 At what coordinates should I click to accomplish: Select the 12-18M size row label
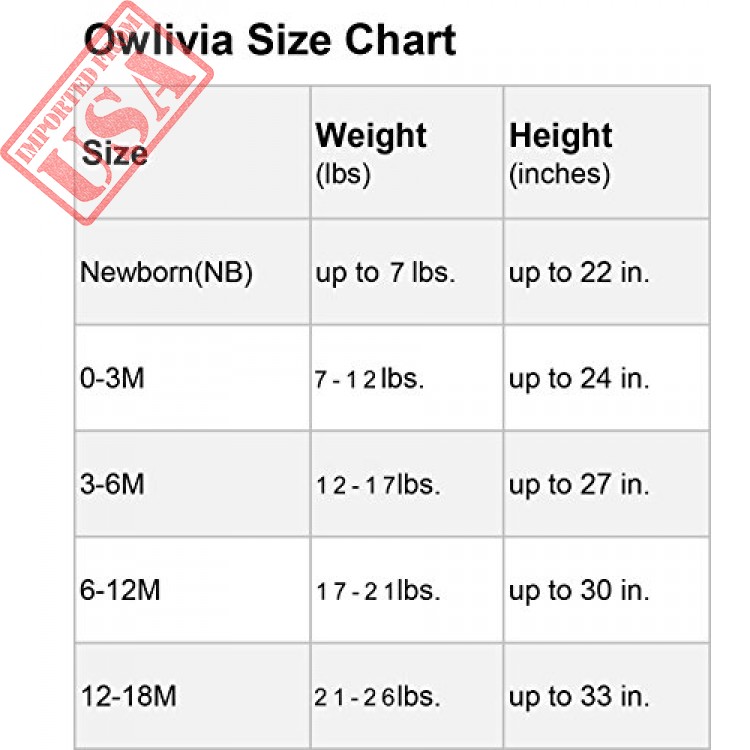(193, 696)
